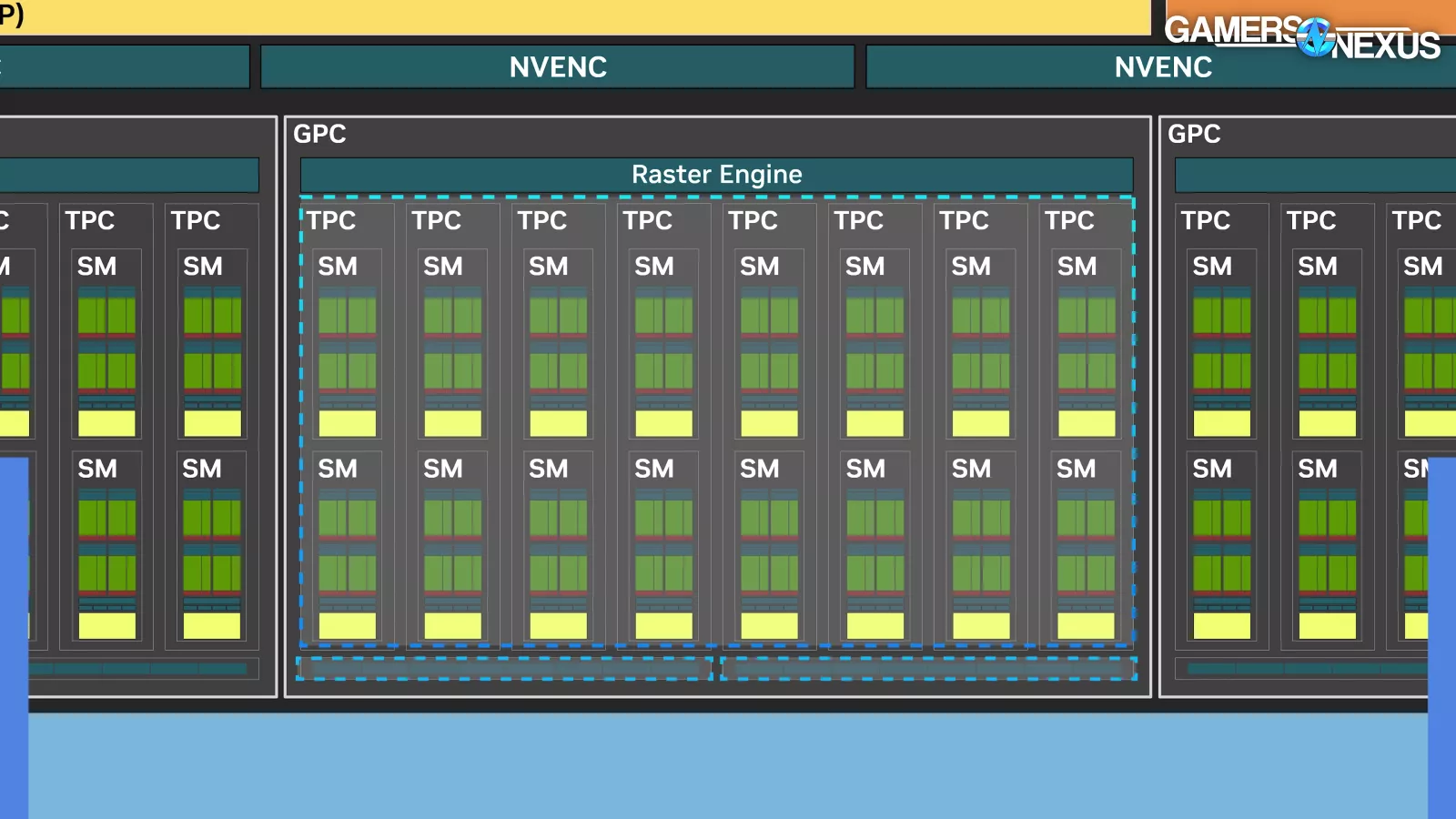Click right dashed box below highlighted TPCs

tap(928, 669)
